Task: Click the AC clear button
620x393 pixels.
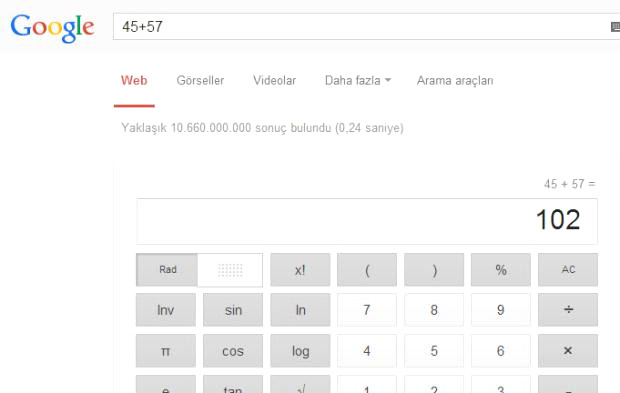Action: 568,270
